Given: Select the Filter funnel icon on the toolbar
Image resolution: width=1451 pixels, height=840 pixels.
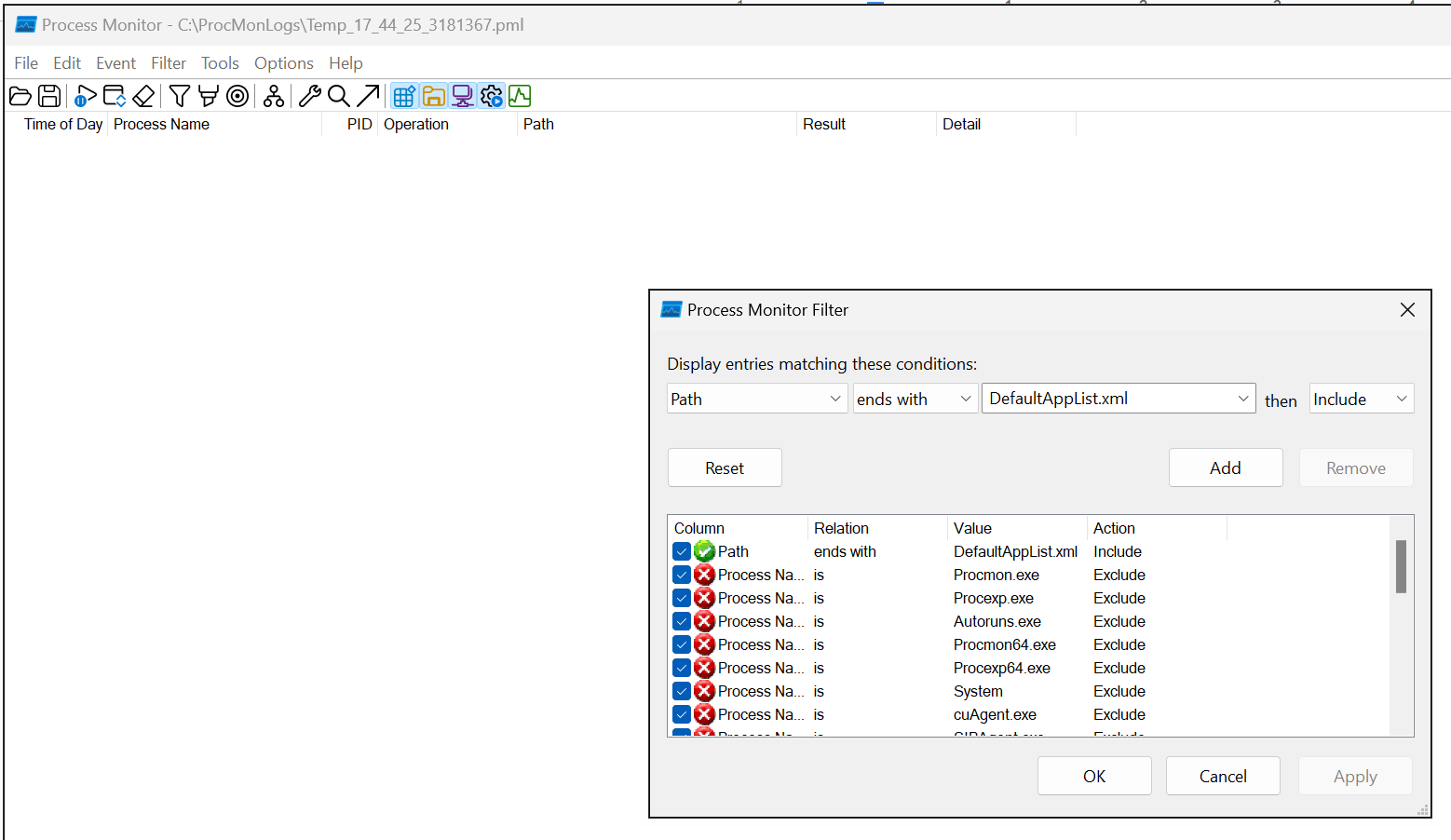Looking at the screenshot, I should [179, 95].
